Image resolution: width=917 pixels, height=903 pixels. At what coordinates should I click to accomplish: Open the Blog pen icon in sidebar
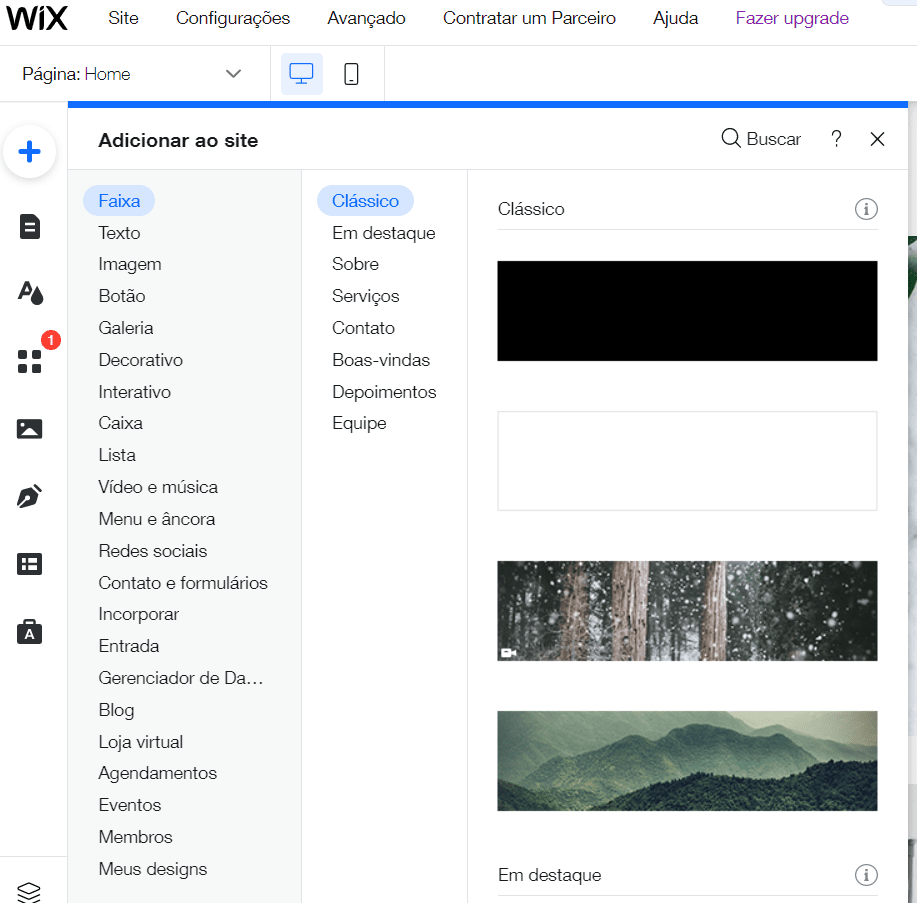point(29,497)
